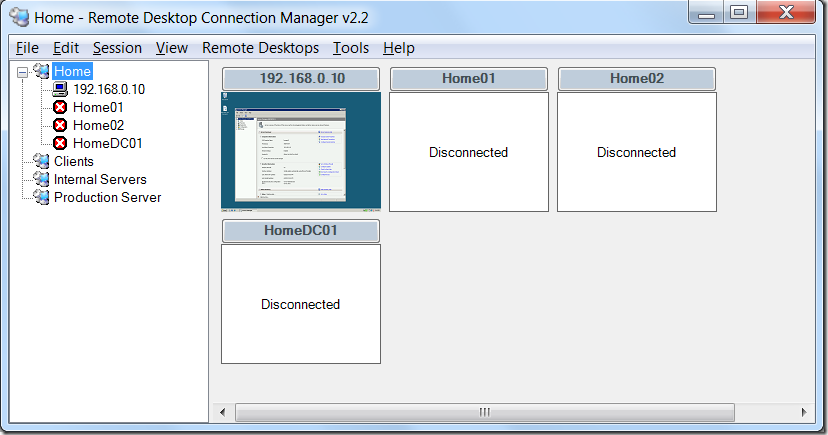Click the red disconnected icon beside HomeDC01

[x=60, y=143]
